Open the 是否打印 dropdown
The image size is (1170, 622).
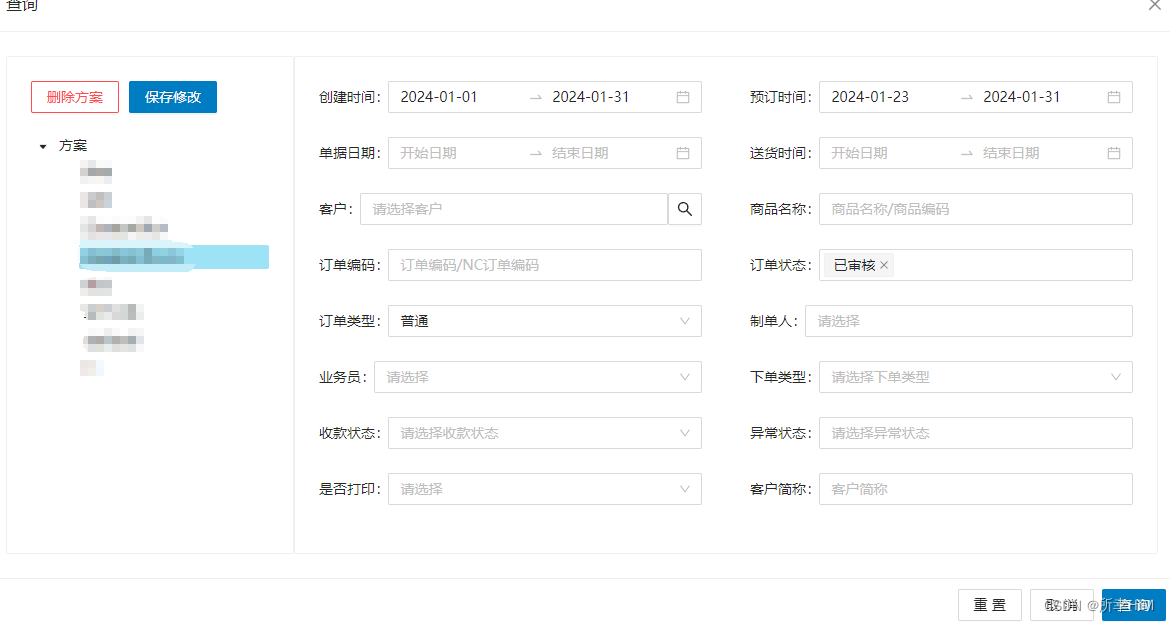tap(683, 489)
